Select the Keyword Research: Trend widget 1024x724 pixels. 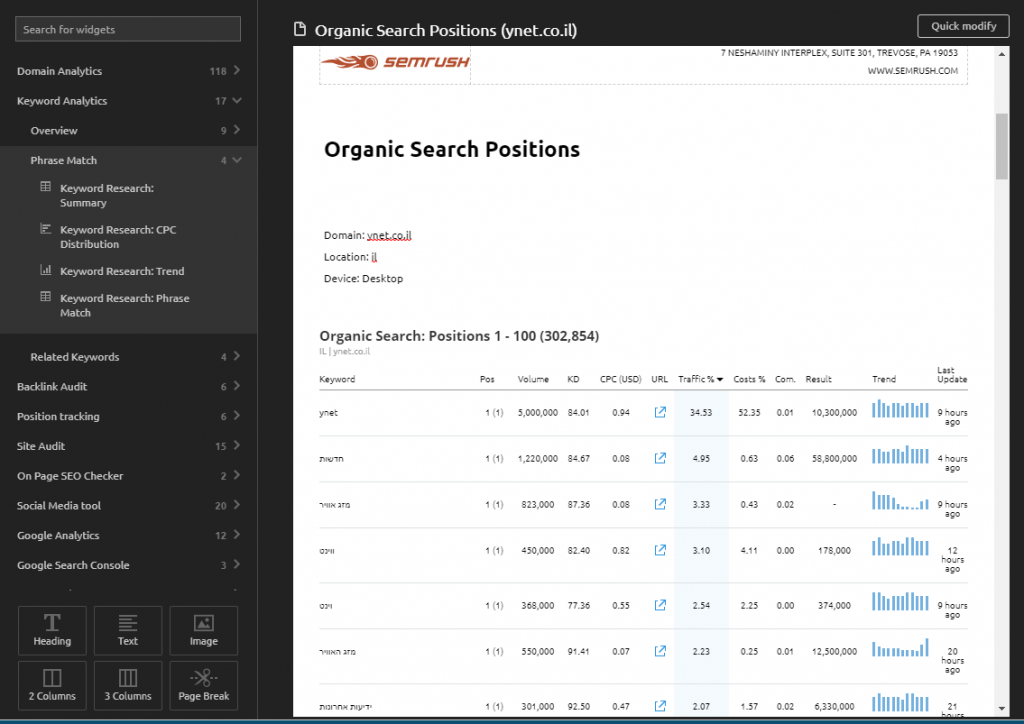coord(122,271)
